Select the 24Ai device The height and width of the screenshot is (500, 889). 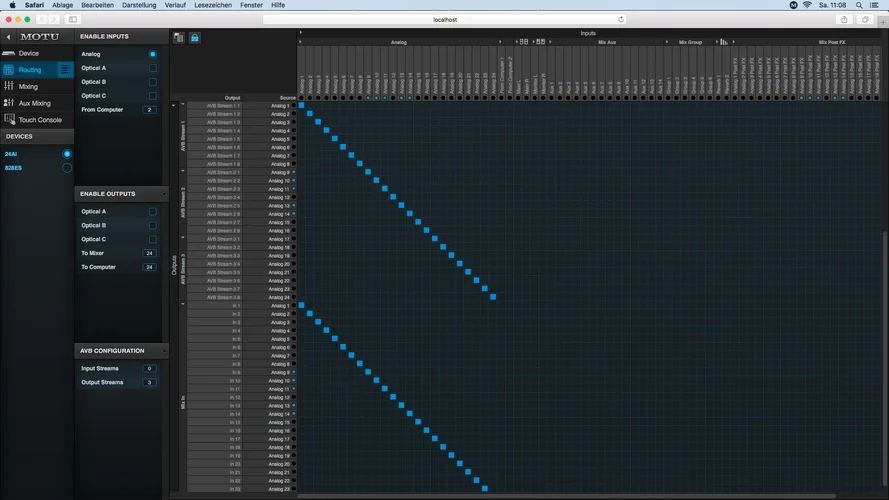click(x=12, y=154)
